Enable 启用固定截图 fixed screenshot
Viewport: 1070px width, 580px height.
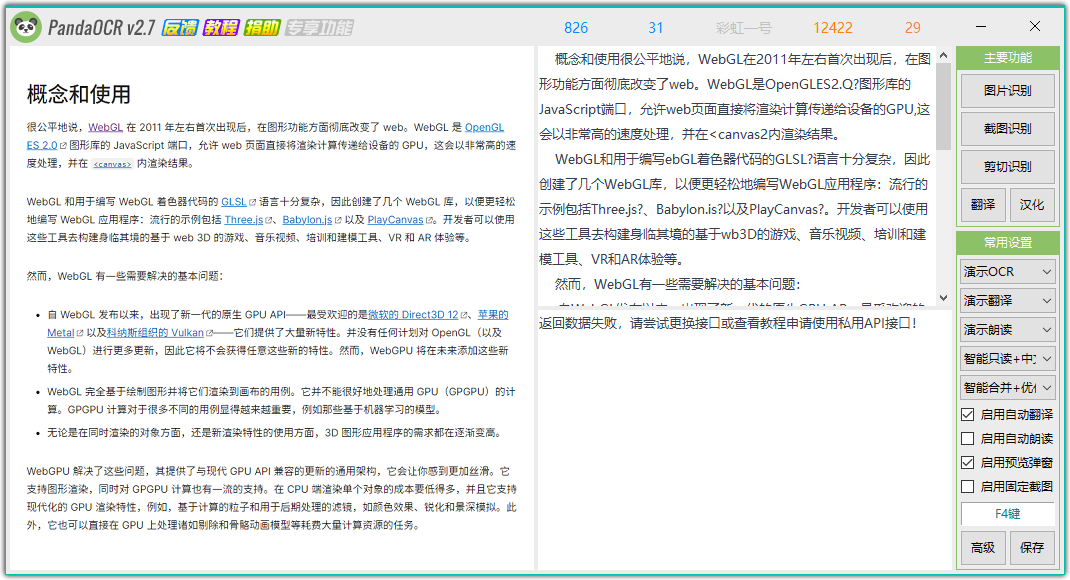(967, 486)
